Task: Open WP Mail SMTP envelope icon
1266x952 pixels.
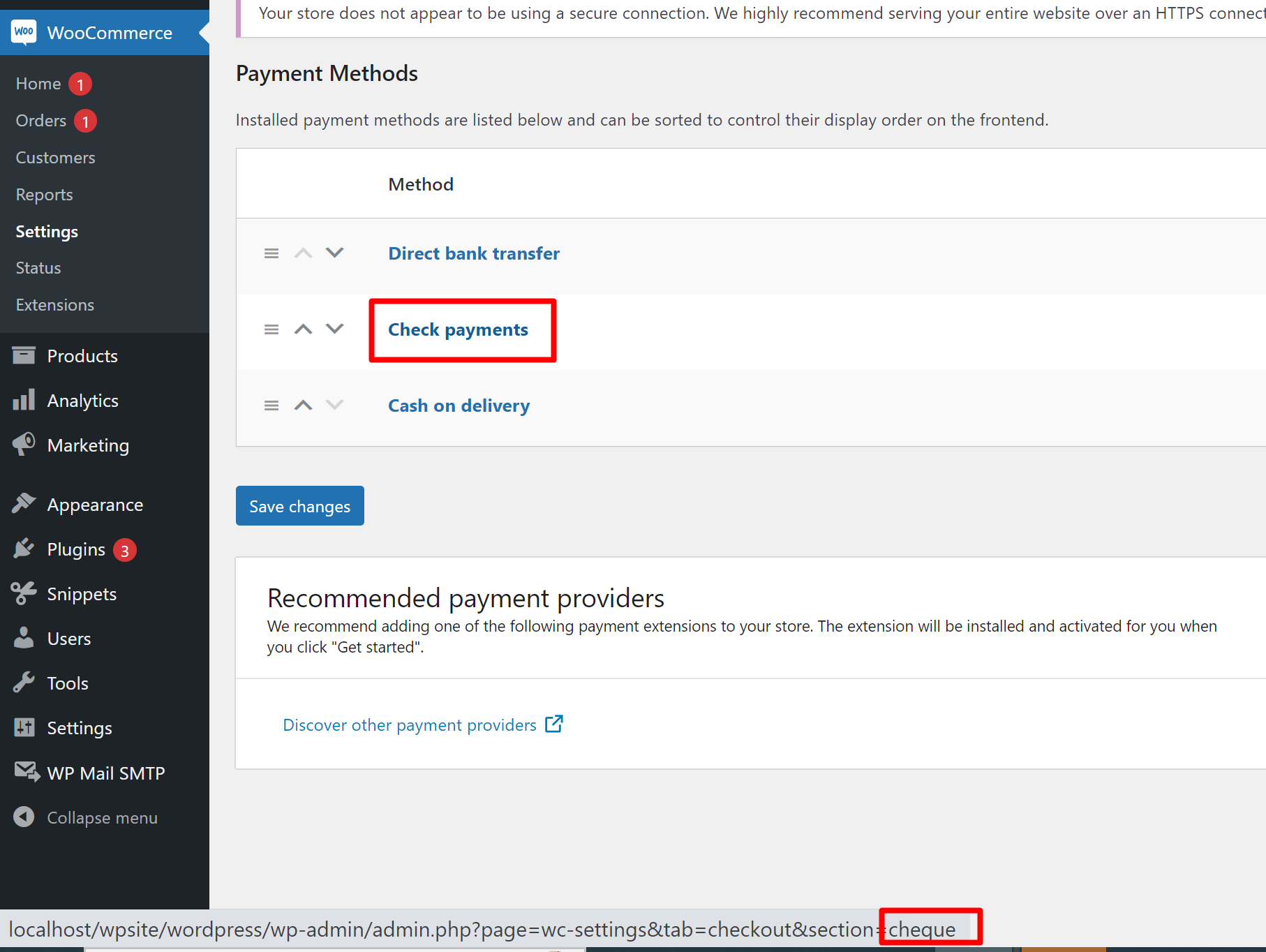Action: pyautogui.click(x=25, y=772)
